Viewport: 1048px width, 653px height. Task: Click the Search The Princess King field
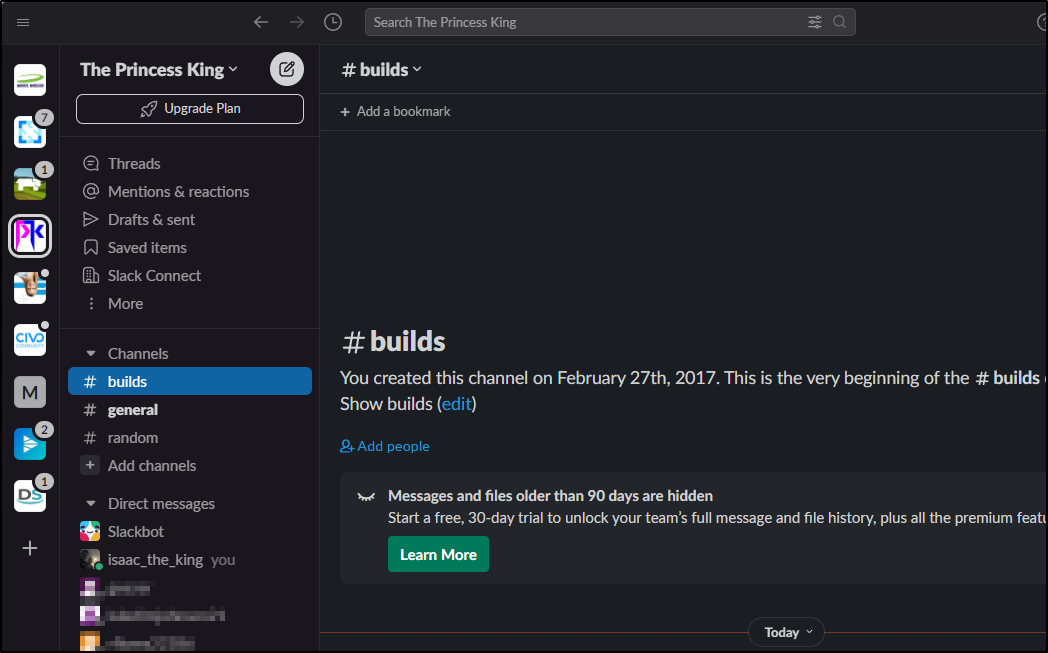tap(610, 22)
